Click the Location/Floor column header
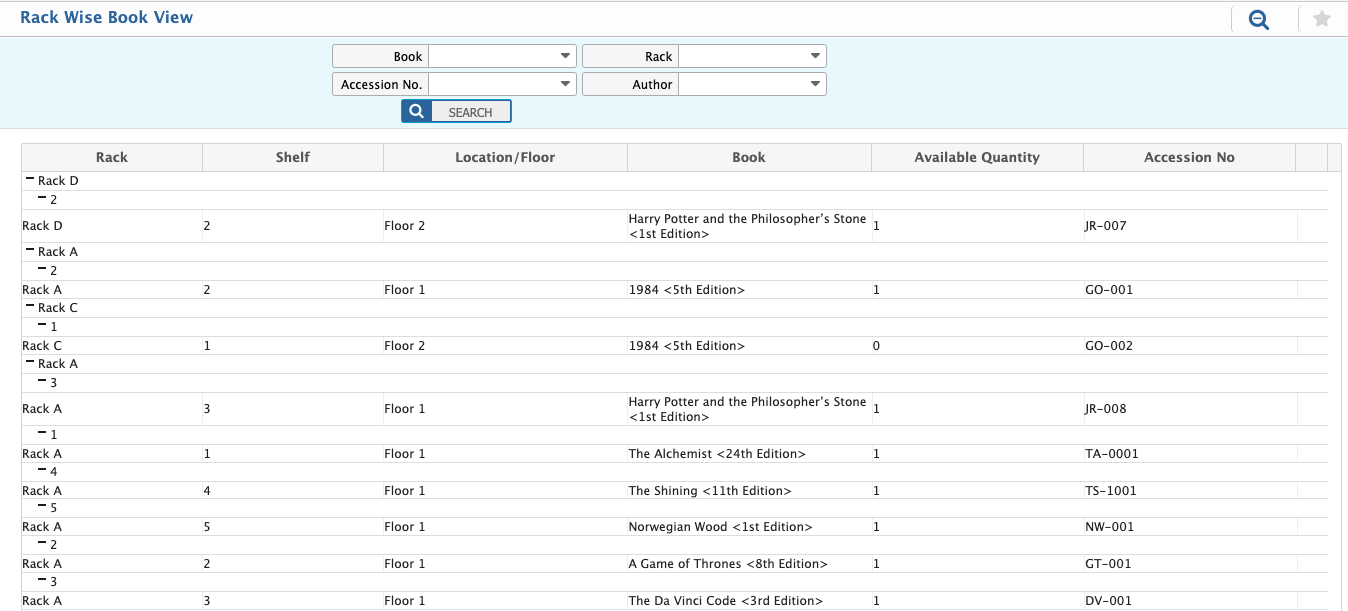The height and width of the screenshot is (611, 1348). coord(504,157)
